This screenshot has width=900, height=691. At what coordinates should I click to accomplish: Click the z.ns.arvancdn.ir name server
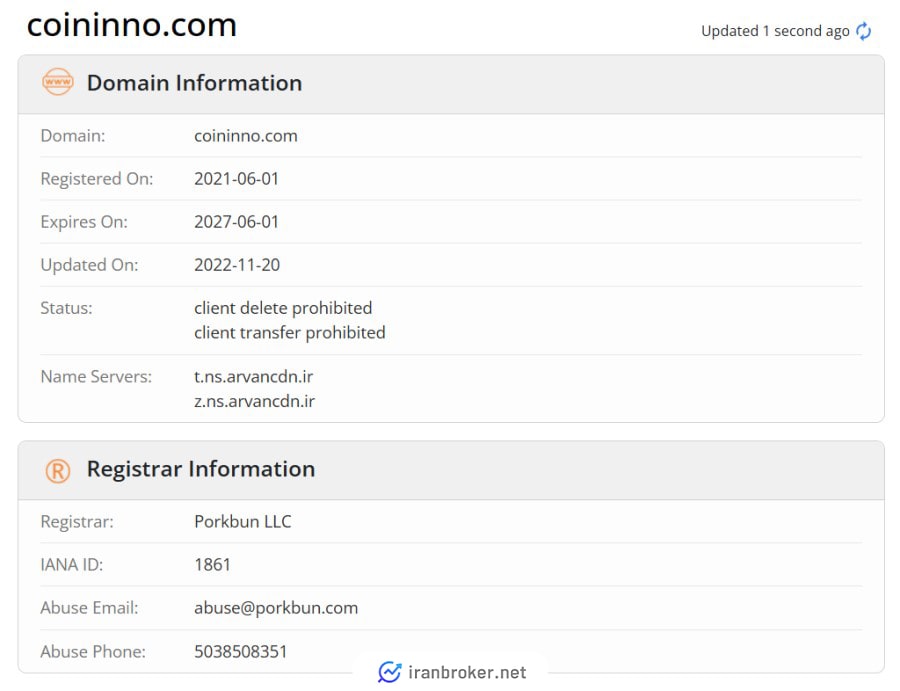coord(254,401)
